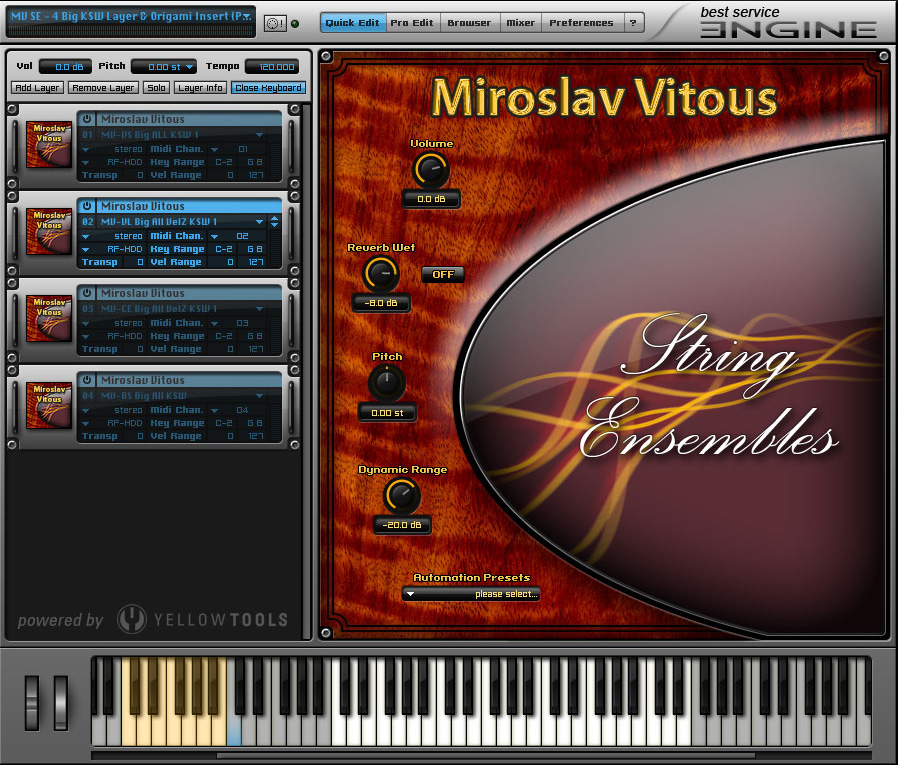Viewport: 898px width, 765px height.
Task: Select the fourth layer's Miroslav Vitous thumbnail
Action: (49, 405)
